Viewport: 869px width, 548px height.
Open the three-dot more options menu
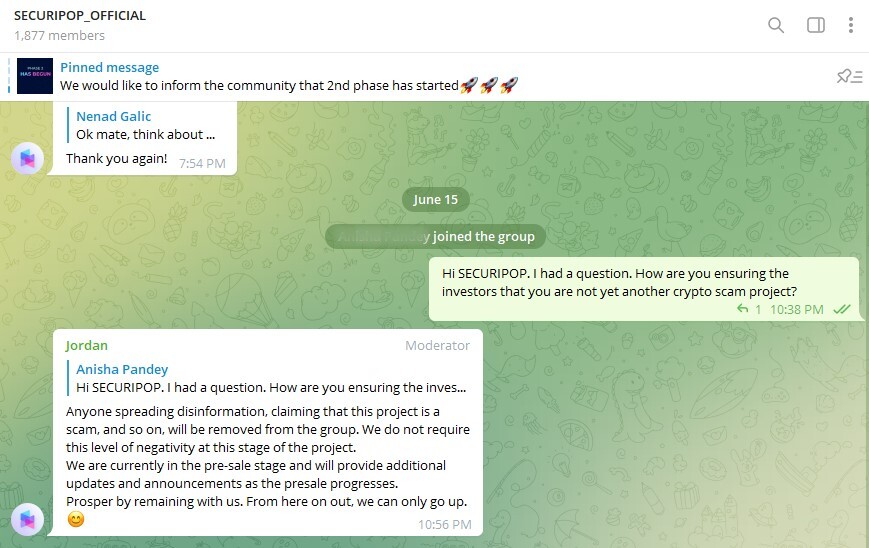[x=851, y=25]
